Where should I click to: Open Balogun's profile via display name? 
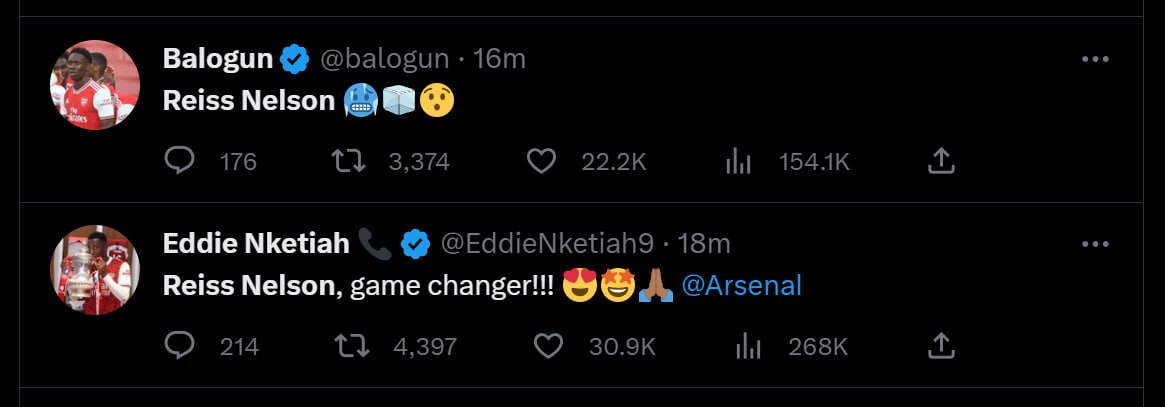[x=217, y=59]
